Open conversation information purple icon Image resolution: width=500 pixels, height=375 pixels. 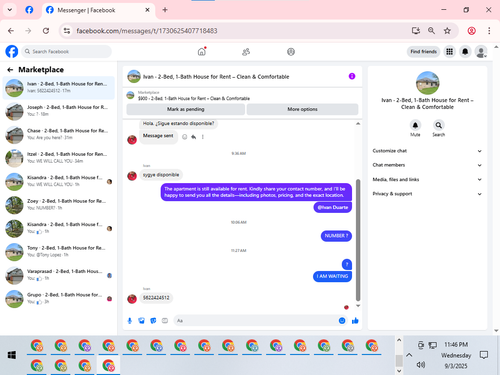[x=352, y=76]
